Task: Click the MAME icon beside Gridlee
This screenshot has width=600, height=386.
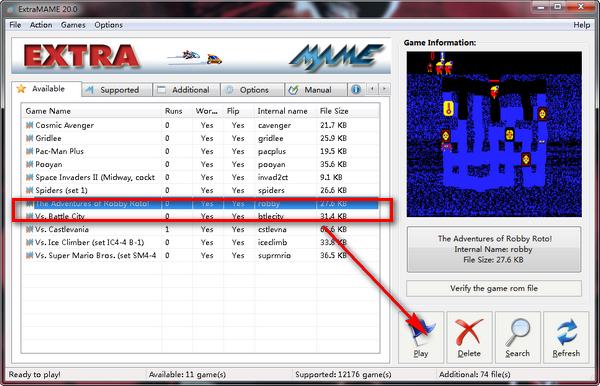Action: click(29, 138)
